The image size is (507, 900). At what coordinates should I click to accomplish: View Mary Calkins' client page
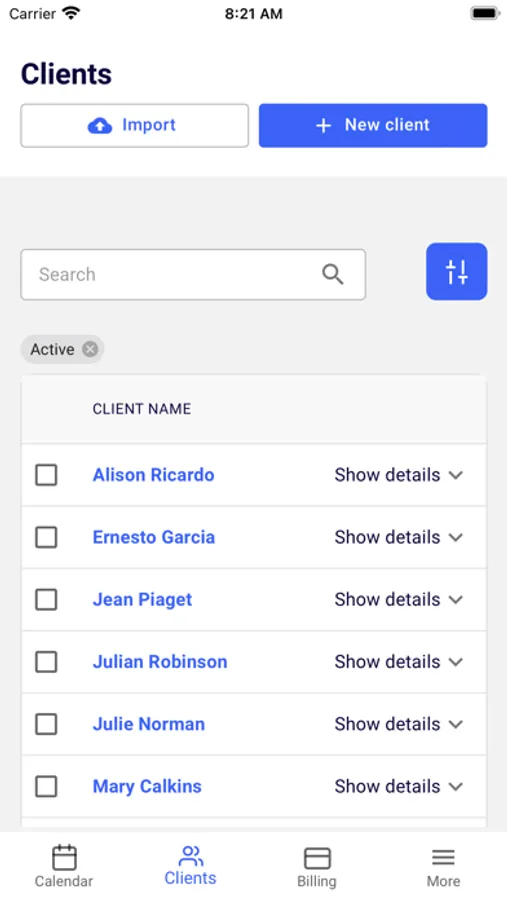(147, 786)
